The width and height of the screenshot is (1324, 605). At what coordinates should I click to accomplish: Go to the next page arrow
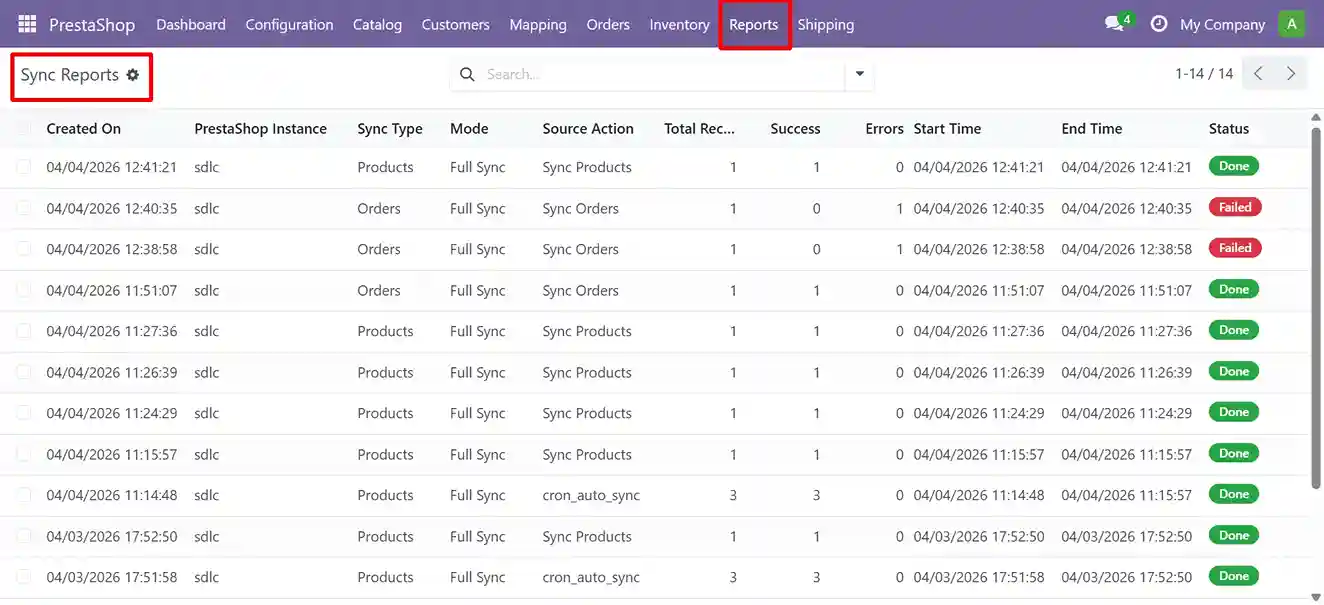1291,73
